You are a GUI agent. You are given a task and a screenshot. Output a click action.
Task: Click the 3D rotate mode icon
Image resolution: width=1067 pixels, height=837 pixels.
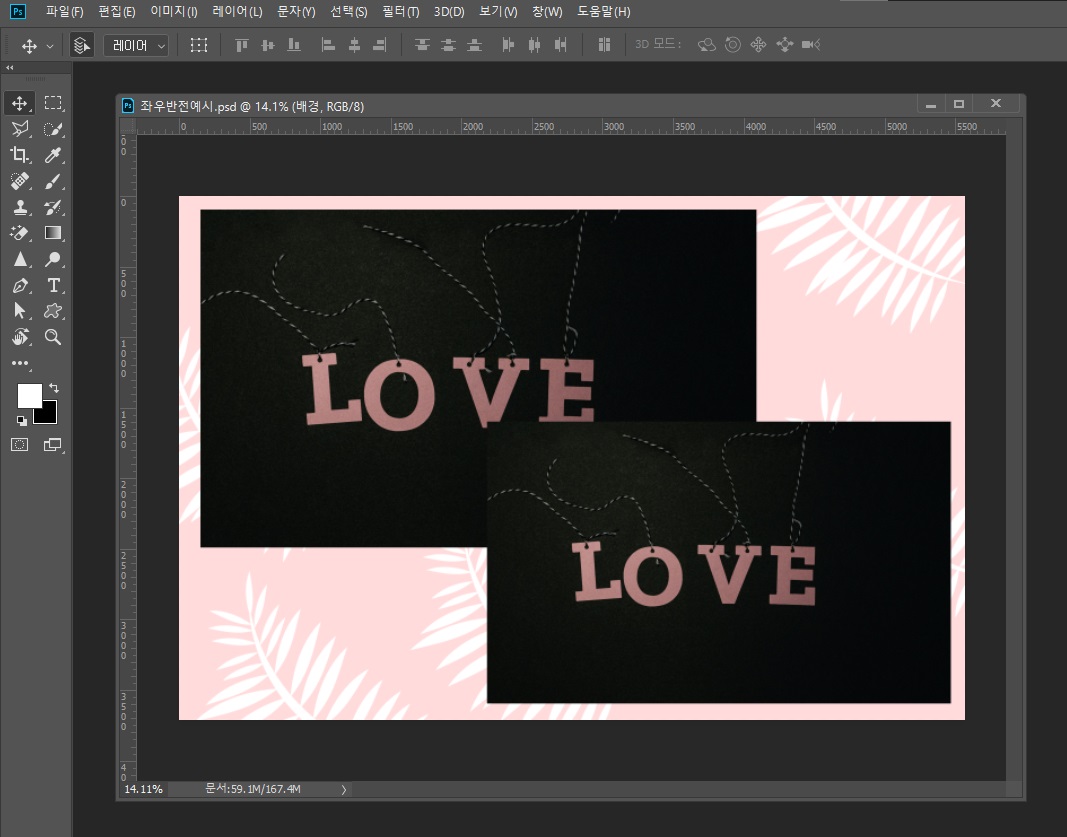707,45
